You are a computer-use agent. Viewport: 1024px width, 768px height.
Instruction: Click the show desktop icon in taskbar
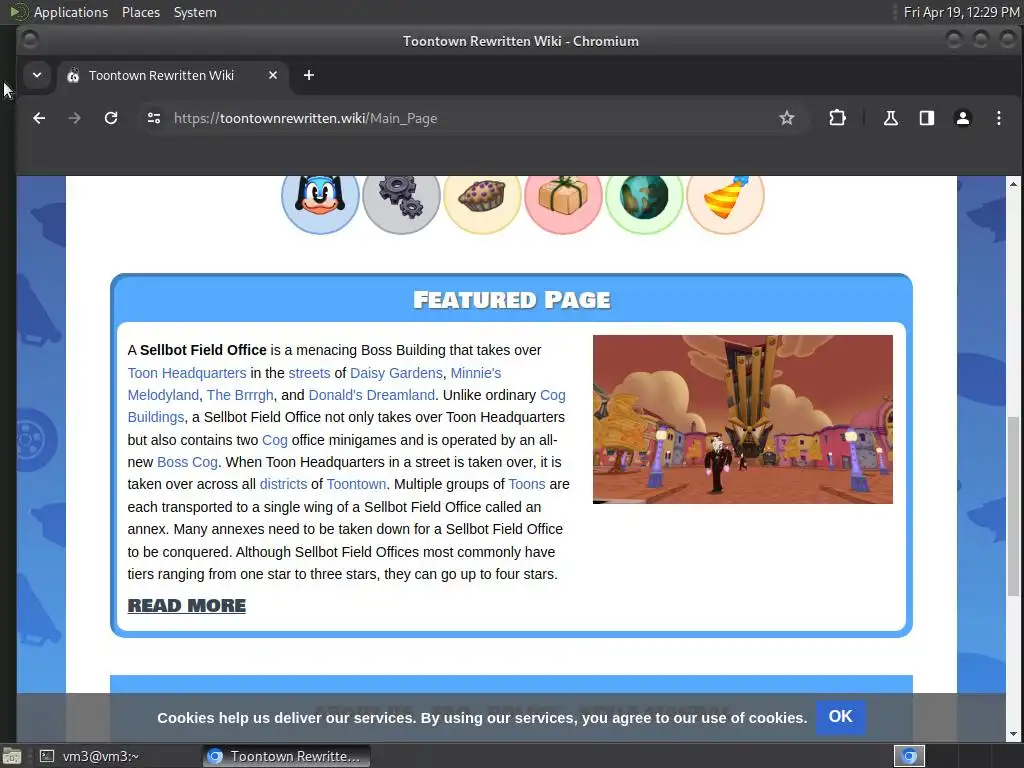point(12,756)
